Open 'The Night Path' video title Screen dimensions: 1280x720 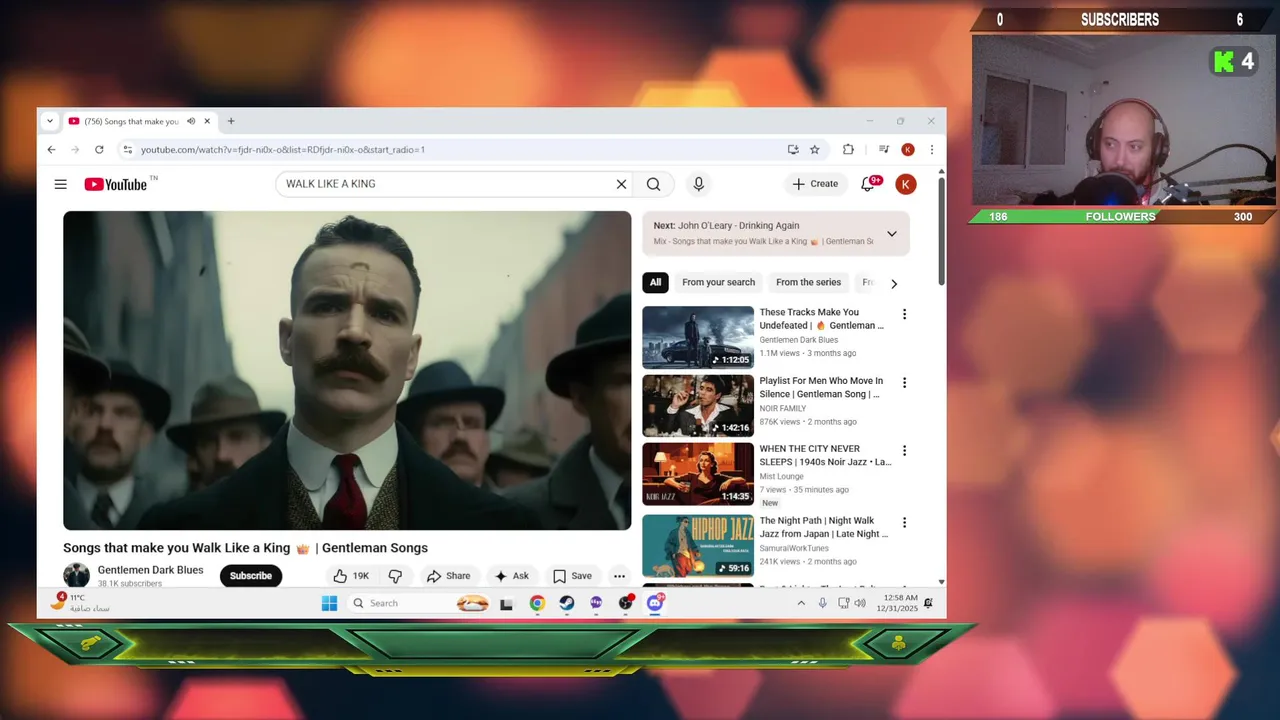tap(823, 527)
